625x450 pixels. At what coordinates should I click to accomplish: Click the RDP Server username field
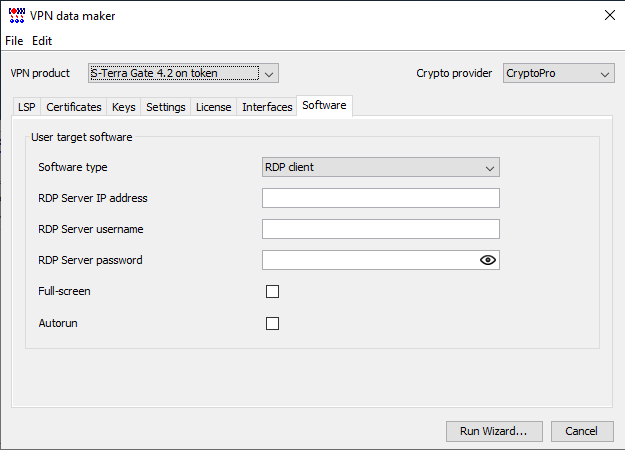[381, 229]
